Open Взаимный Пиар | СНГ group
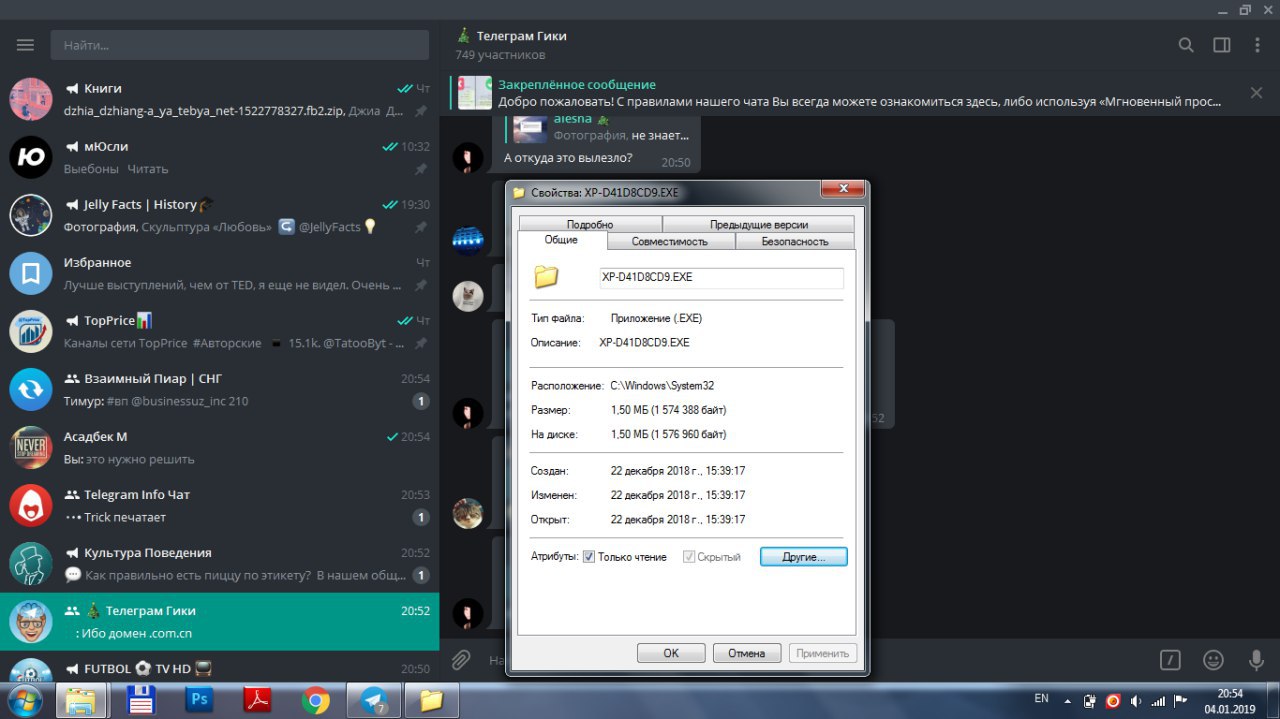Viewport: 1280px width, 719px height. click(x=220, y=389)
